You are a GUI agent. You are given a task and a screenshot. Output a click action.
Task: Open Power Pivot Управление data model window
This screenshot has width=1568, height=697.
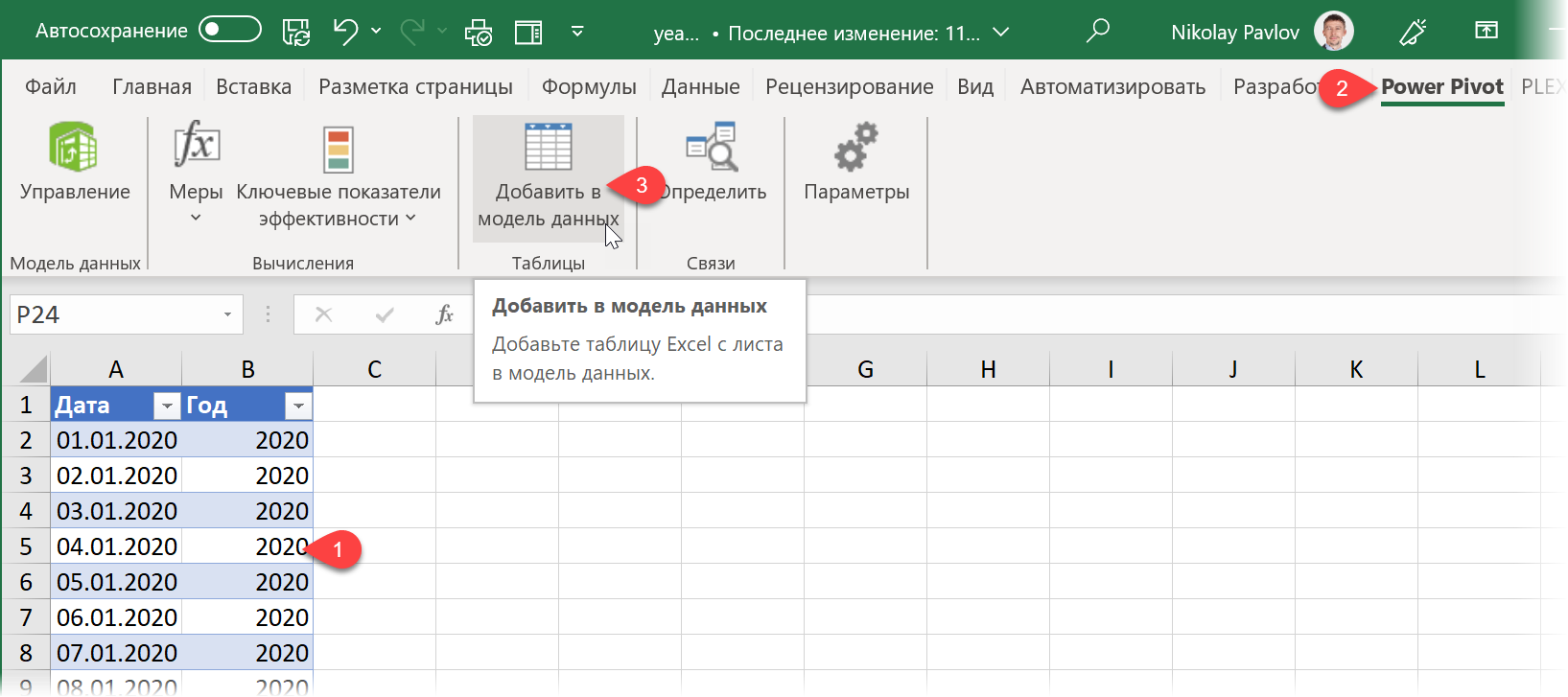[74, 162]
